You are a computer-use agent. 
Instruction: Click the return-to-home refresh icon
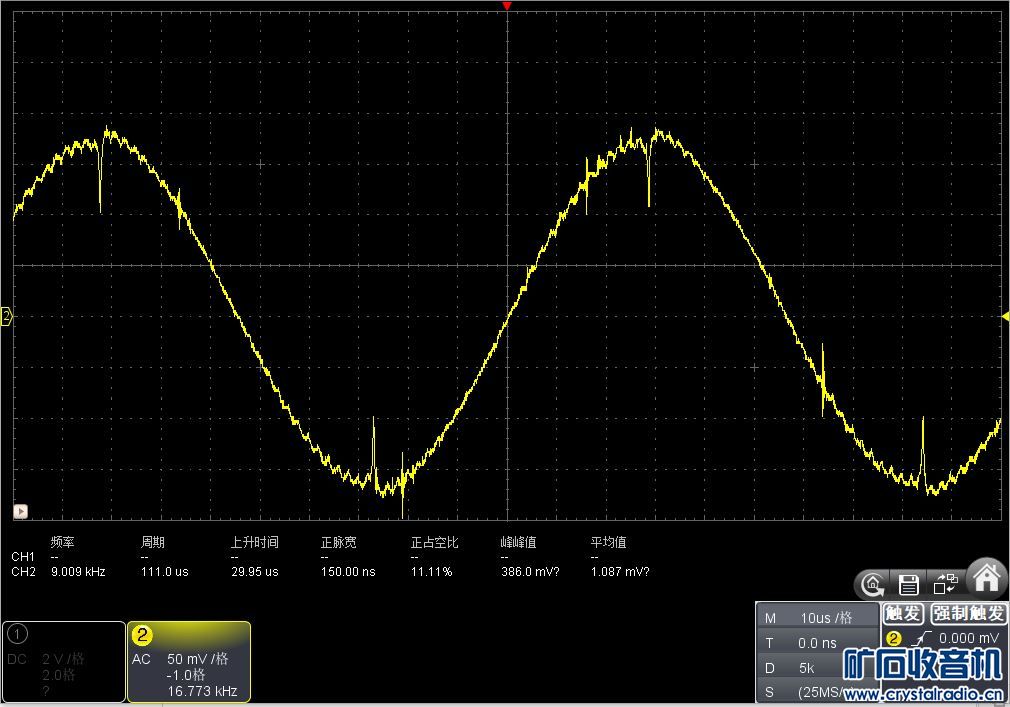(872, 585)
